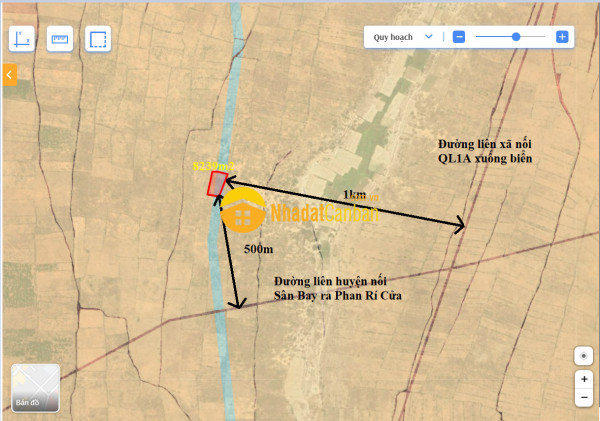Activate the ruler distance measuring tool

[60, 39]
